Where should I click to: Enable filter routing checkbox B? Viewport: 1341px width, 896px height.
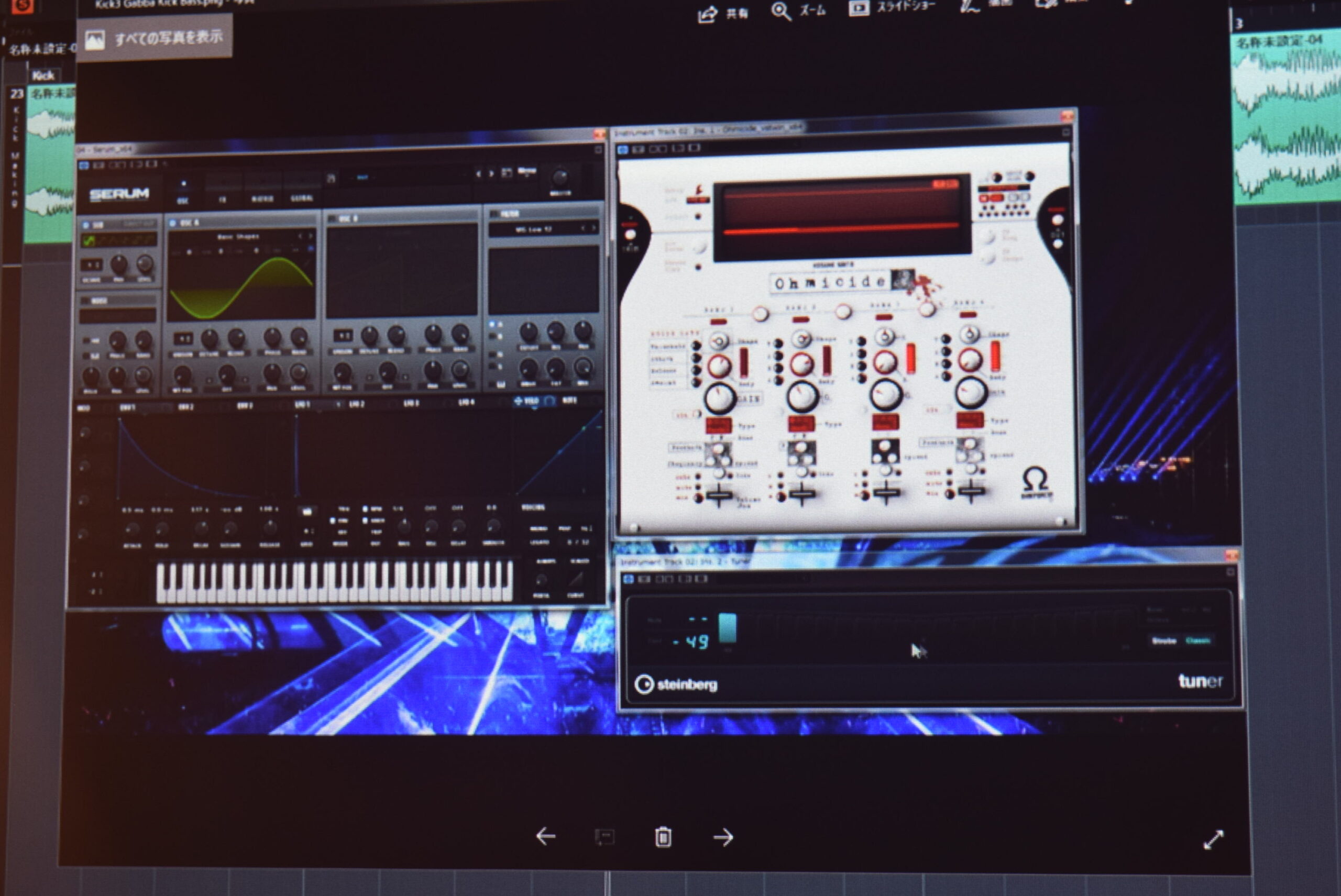tap(492, 337)
